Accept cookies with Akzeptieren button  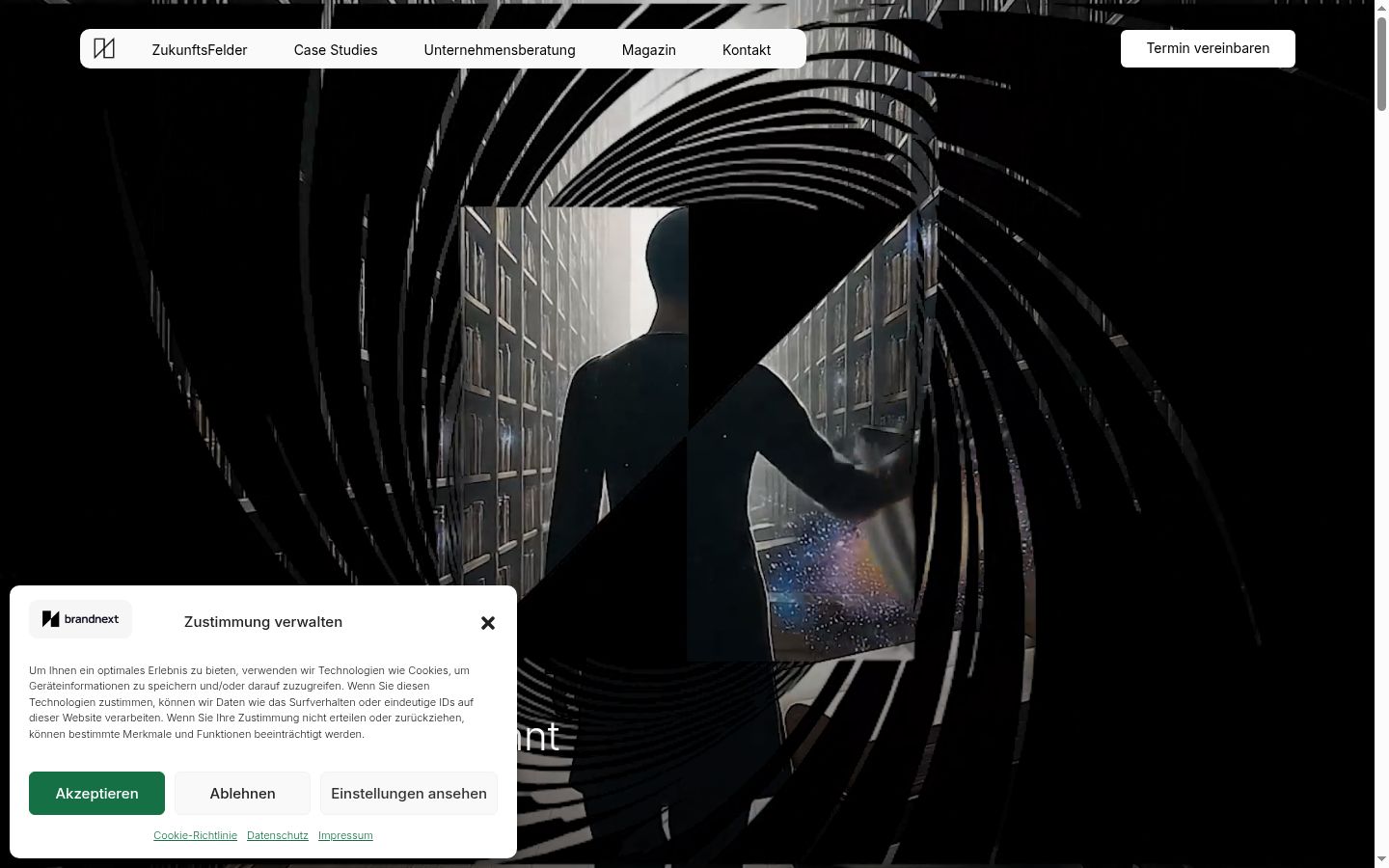point(96,794)
